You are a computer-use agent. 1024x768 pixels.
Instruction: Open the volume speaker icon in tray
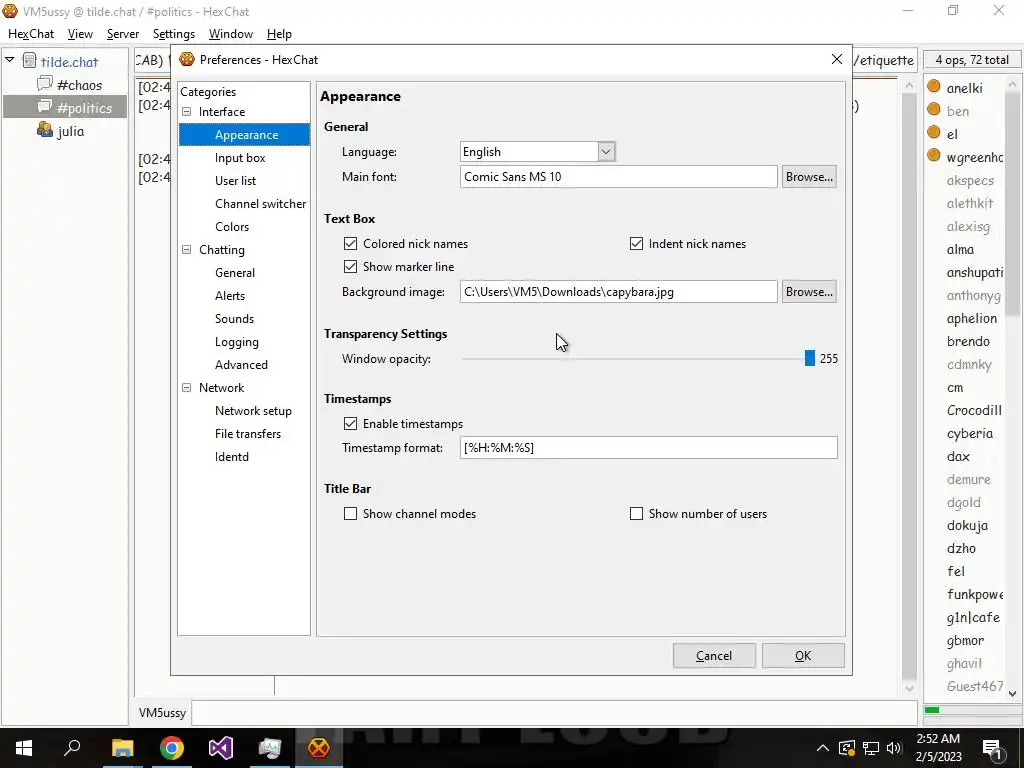click(894, 748)
